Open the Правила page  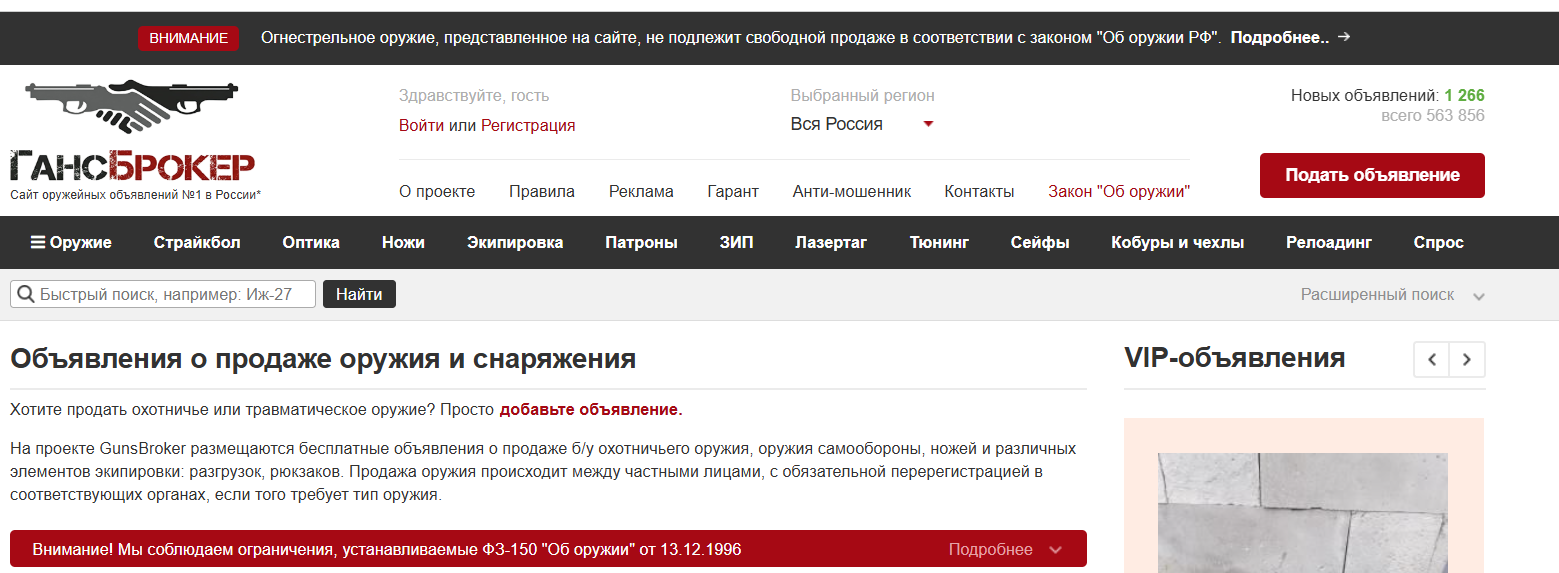(x=542, y=191)
